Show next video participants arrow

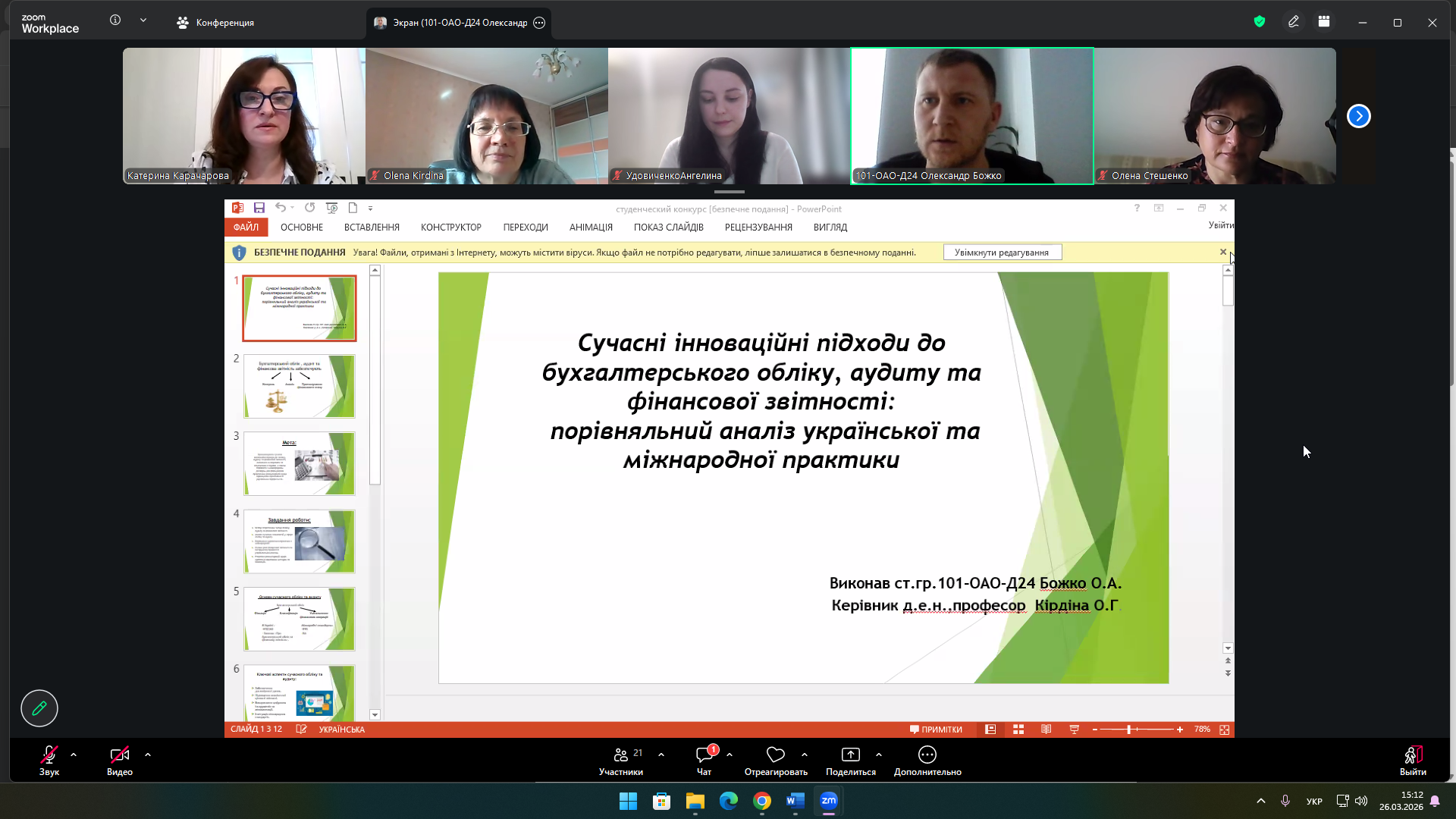click(1358, 116)
